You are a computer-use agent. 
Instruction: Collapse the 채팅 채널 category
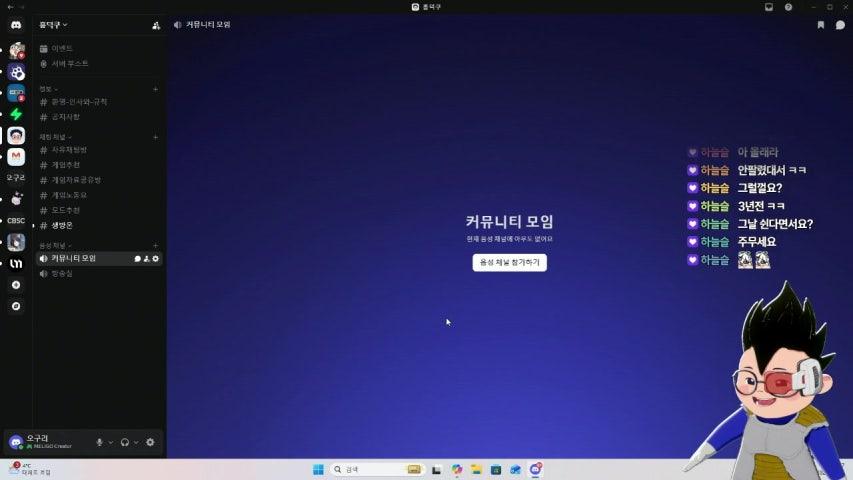(x=55, y=137)
